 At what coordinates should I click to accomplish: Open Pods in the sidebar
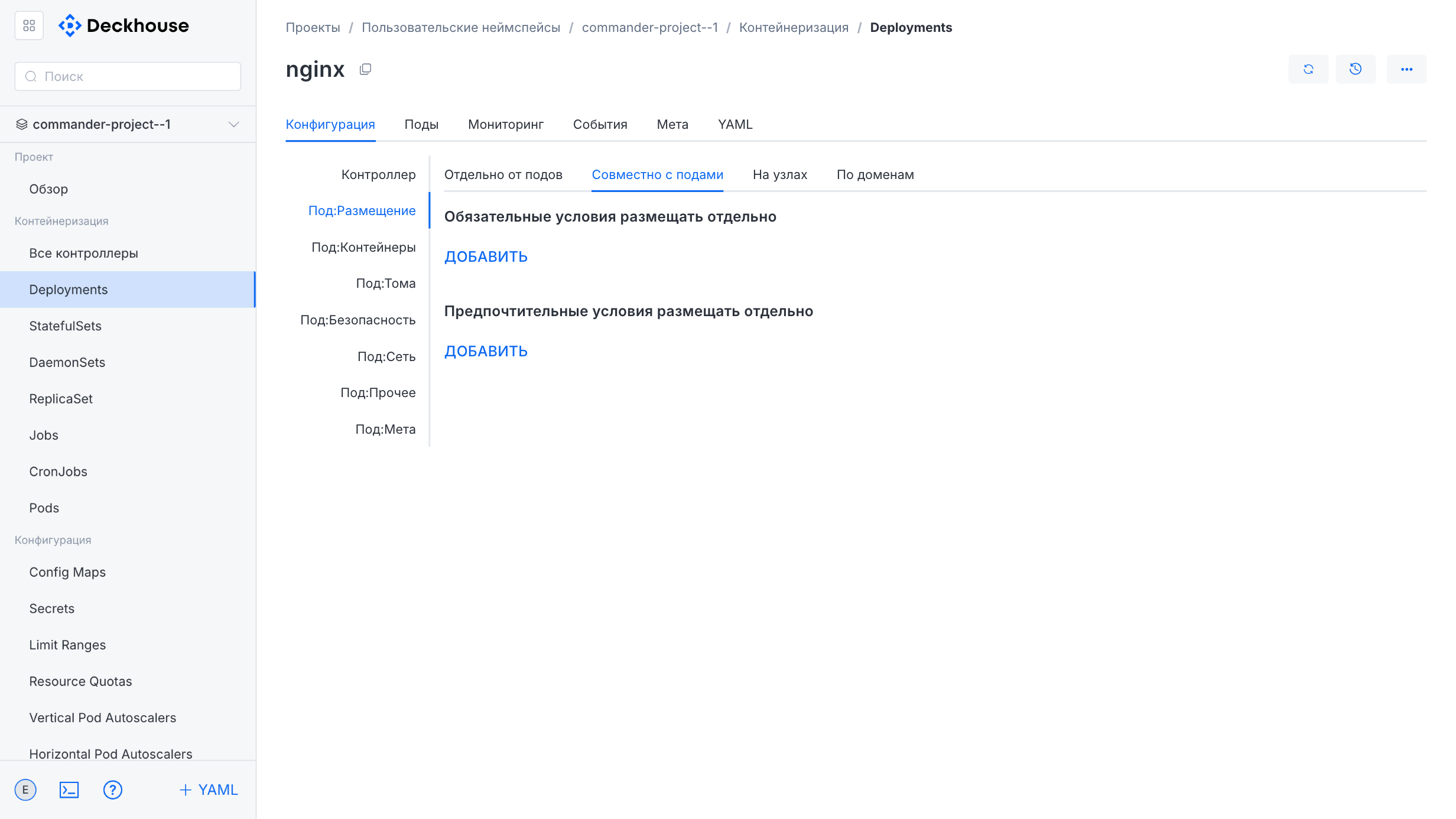point(128,508)
